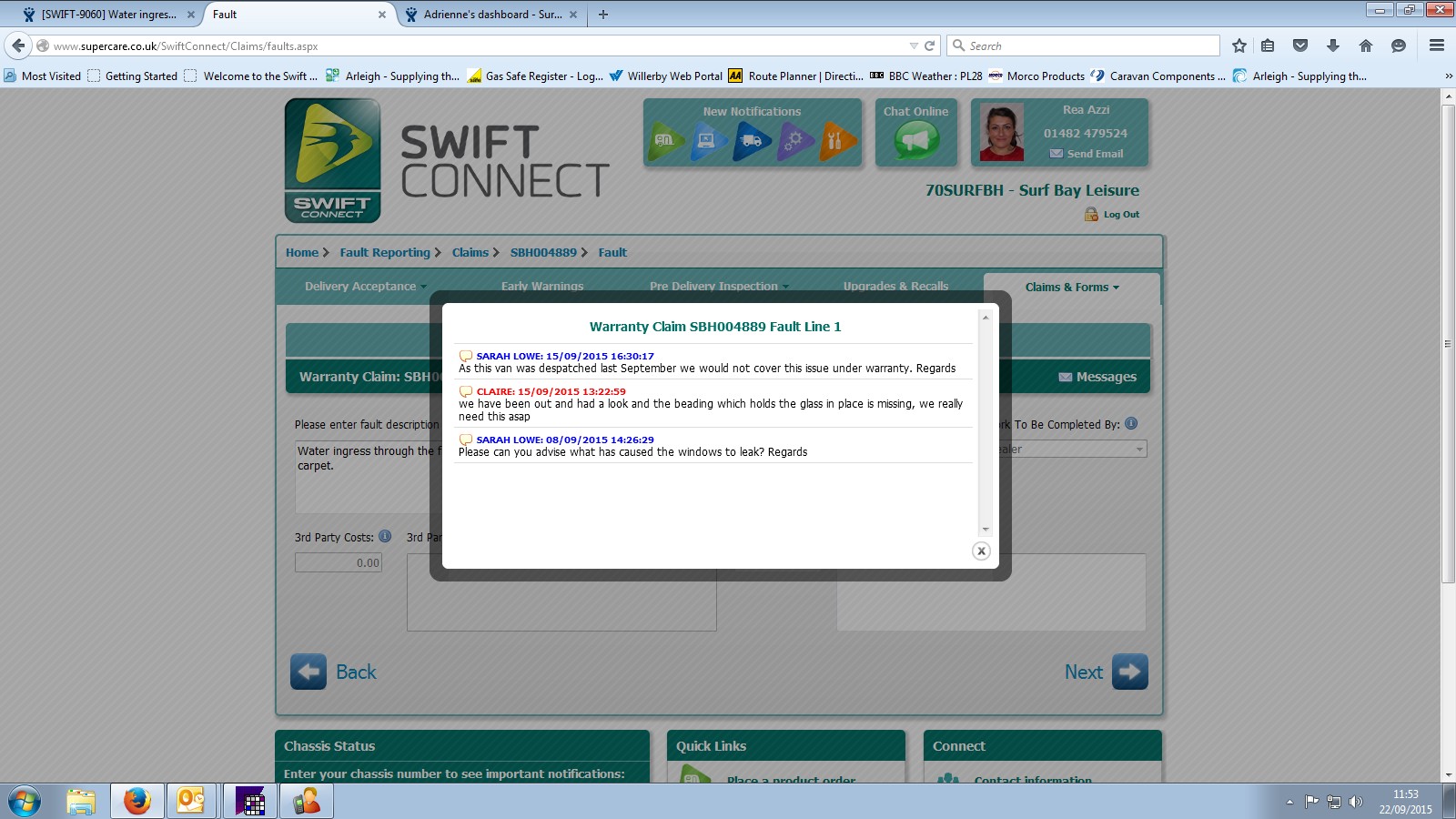Open the Route Planner bookmark
Image resolution: width=1456 pixels, height=819 pixels.
tap(796, 76)
